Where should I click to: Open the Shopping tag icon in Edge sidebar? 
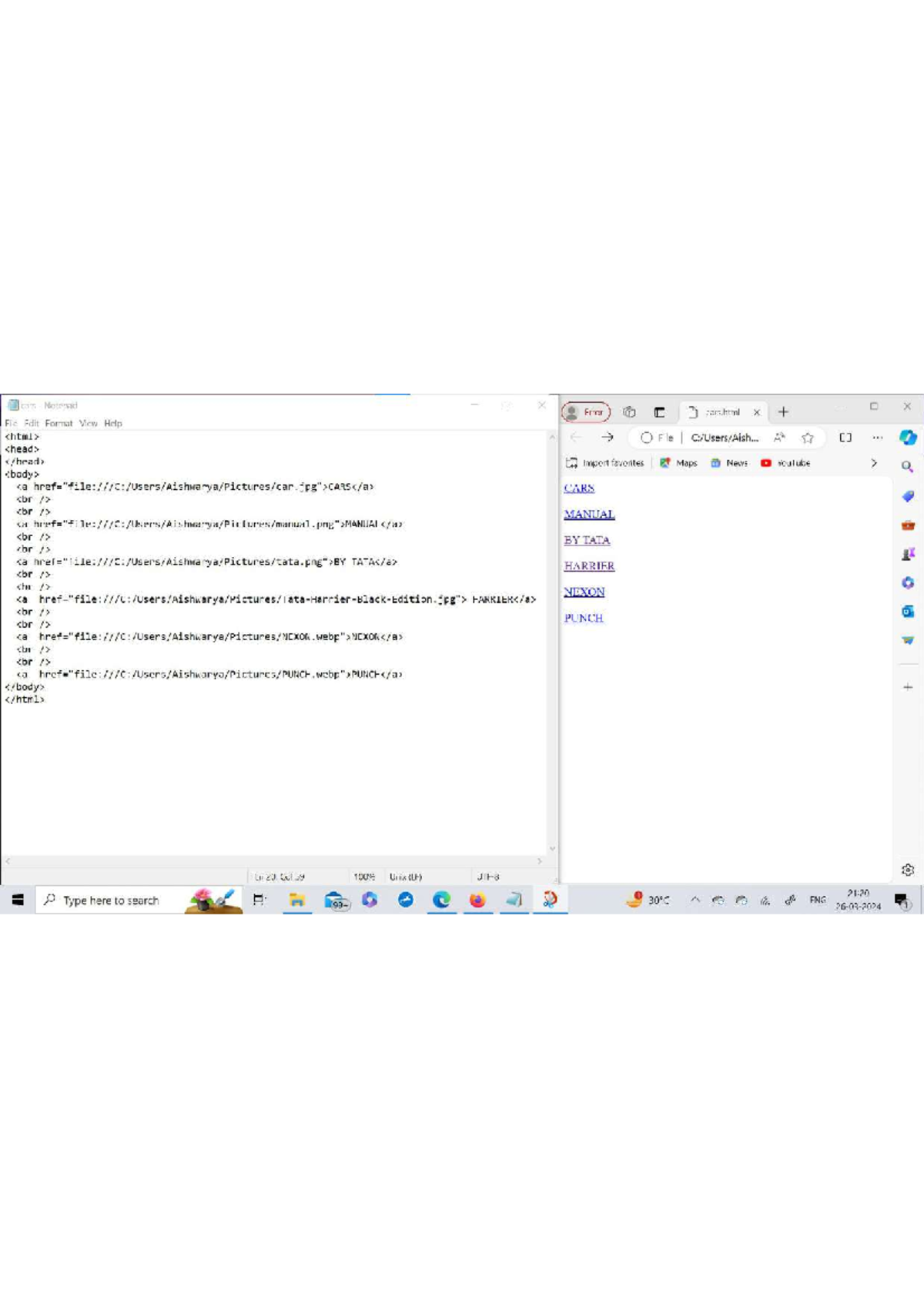coord(908,496)
